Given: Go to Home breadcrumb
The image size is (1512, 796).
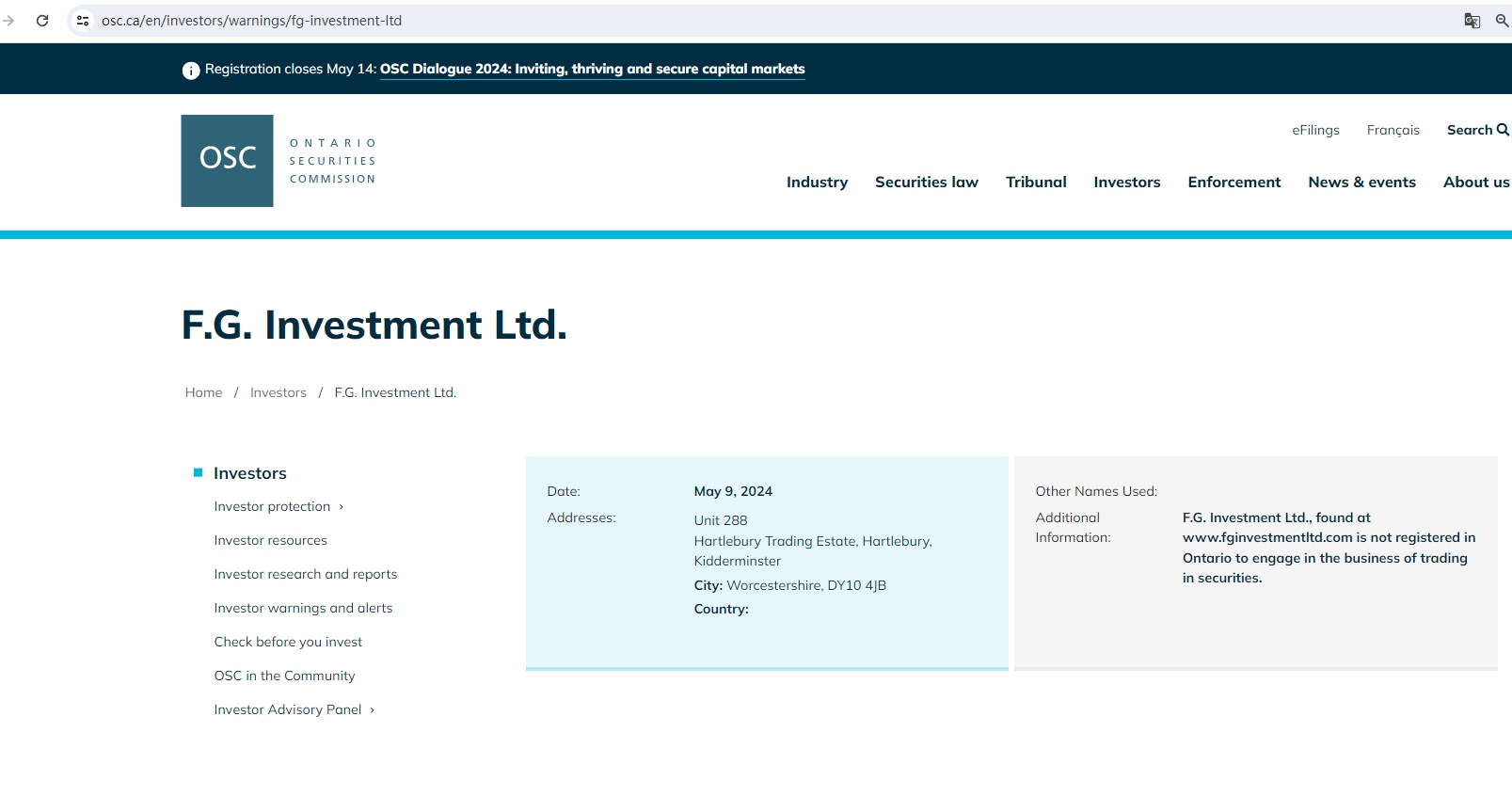Looking at the screenshot, I should click(203, 392).
